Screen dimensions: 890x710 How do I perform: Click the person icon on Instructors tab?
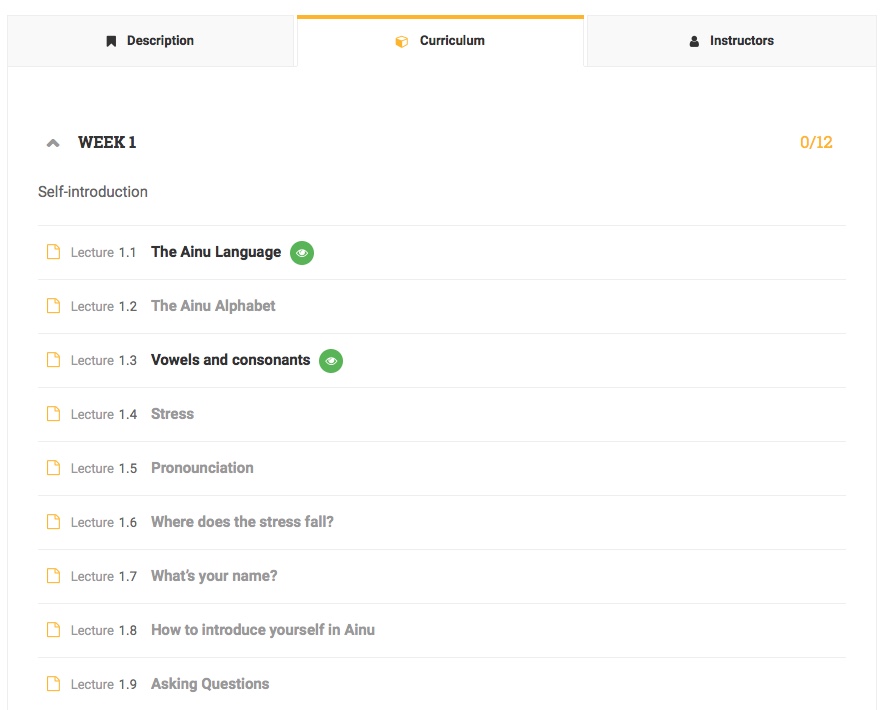[694, 41]
